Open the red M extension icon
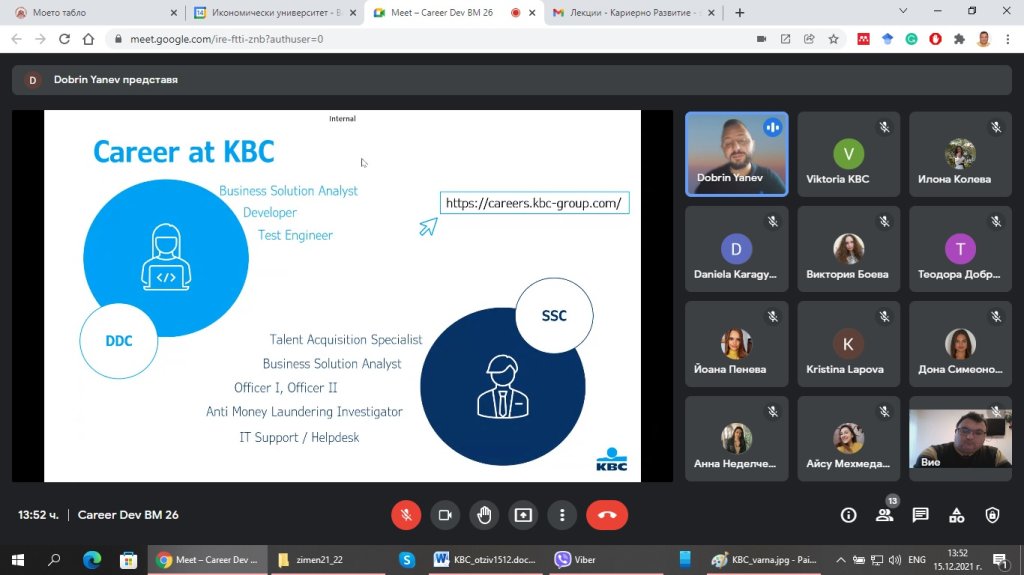 click(x=863, y=39)
